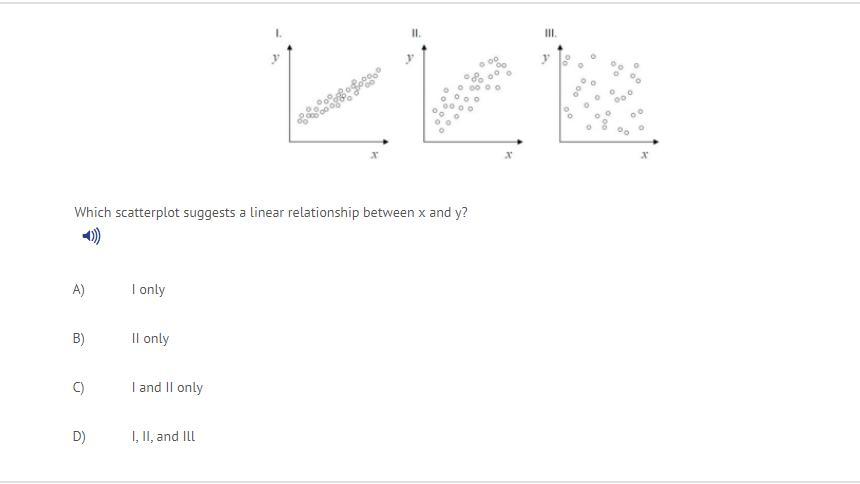Play the question audio with the speaker icon
Image resolution: width=860 pixels, height=484 pixels.
point(92,236)
